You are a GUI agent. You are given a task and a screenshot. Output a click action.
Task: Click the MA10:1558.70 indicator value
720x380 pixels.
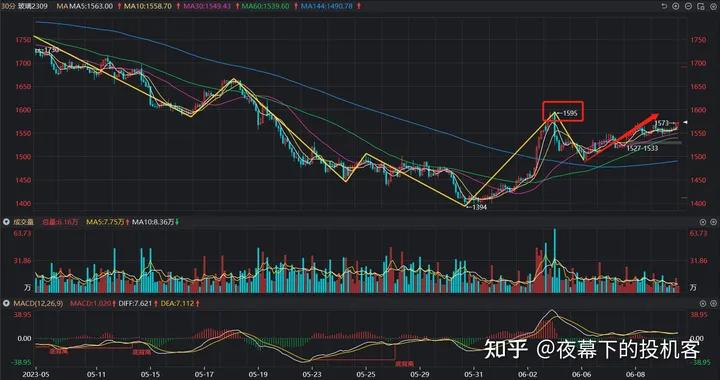tap(148, 6)
